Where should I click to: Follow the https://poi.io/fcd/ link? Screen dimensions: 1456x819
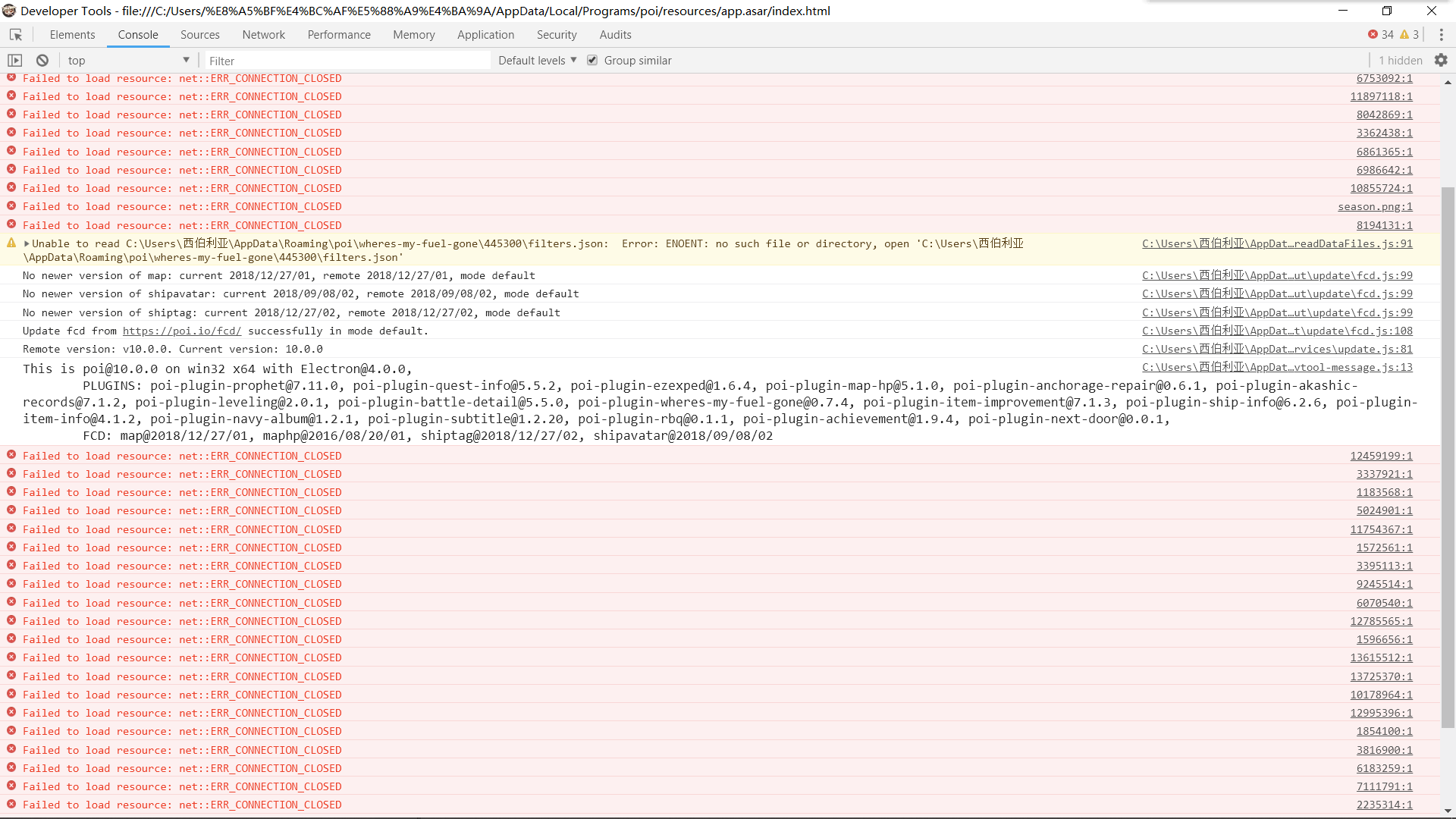click(x=181, y=331)
